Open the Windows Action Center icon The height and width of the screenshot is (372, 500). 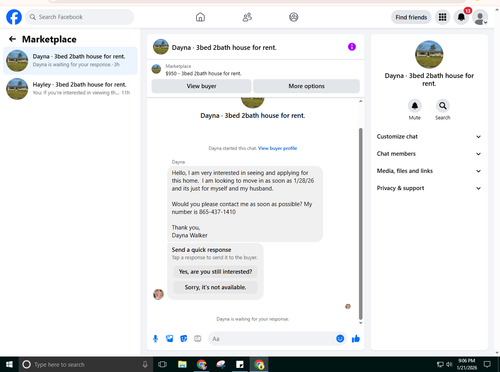(x=487, y=364)
